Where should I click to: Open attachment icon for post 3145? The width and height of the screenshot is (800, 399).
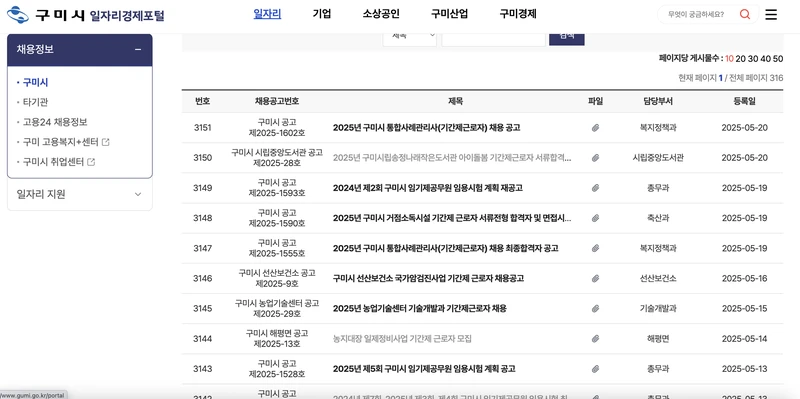click(x=595, y=308)
